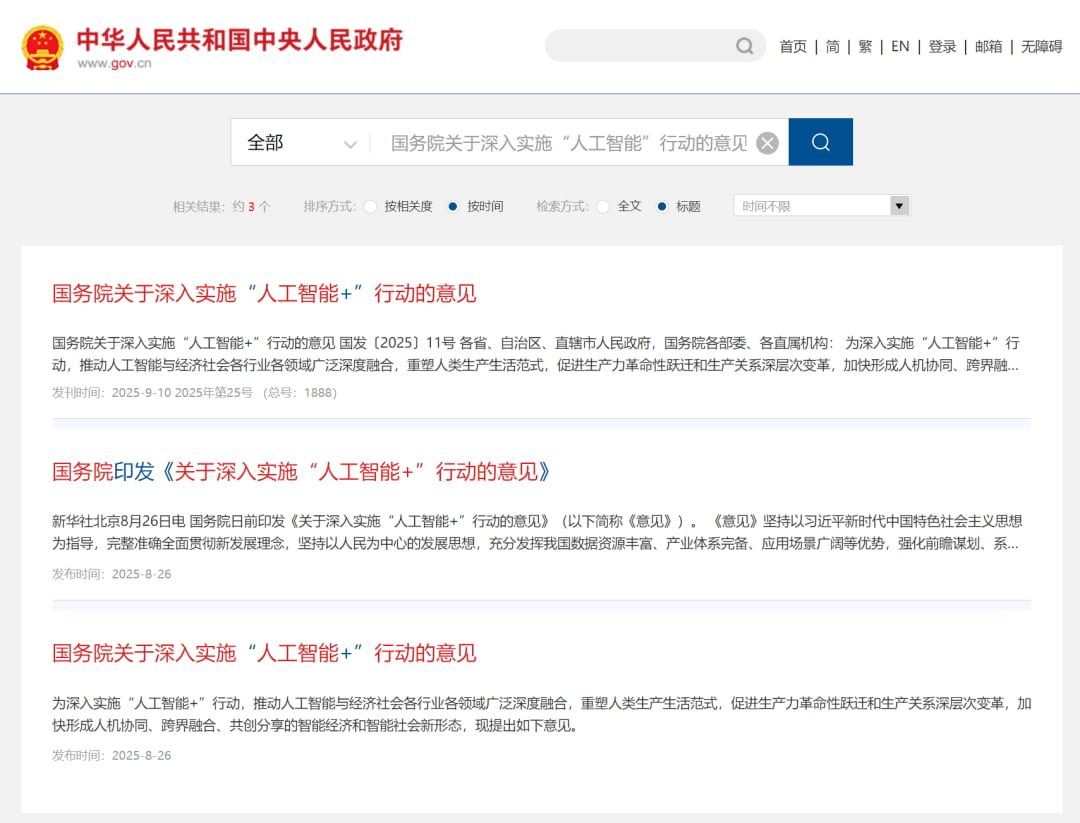Open 无障碍 accessibility mode
This screenshot has width=1080, height=823.
pos(1041,47)
